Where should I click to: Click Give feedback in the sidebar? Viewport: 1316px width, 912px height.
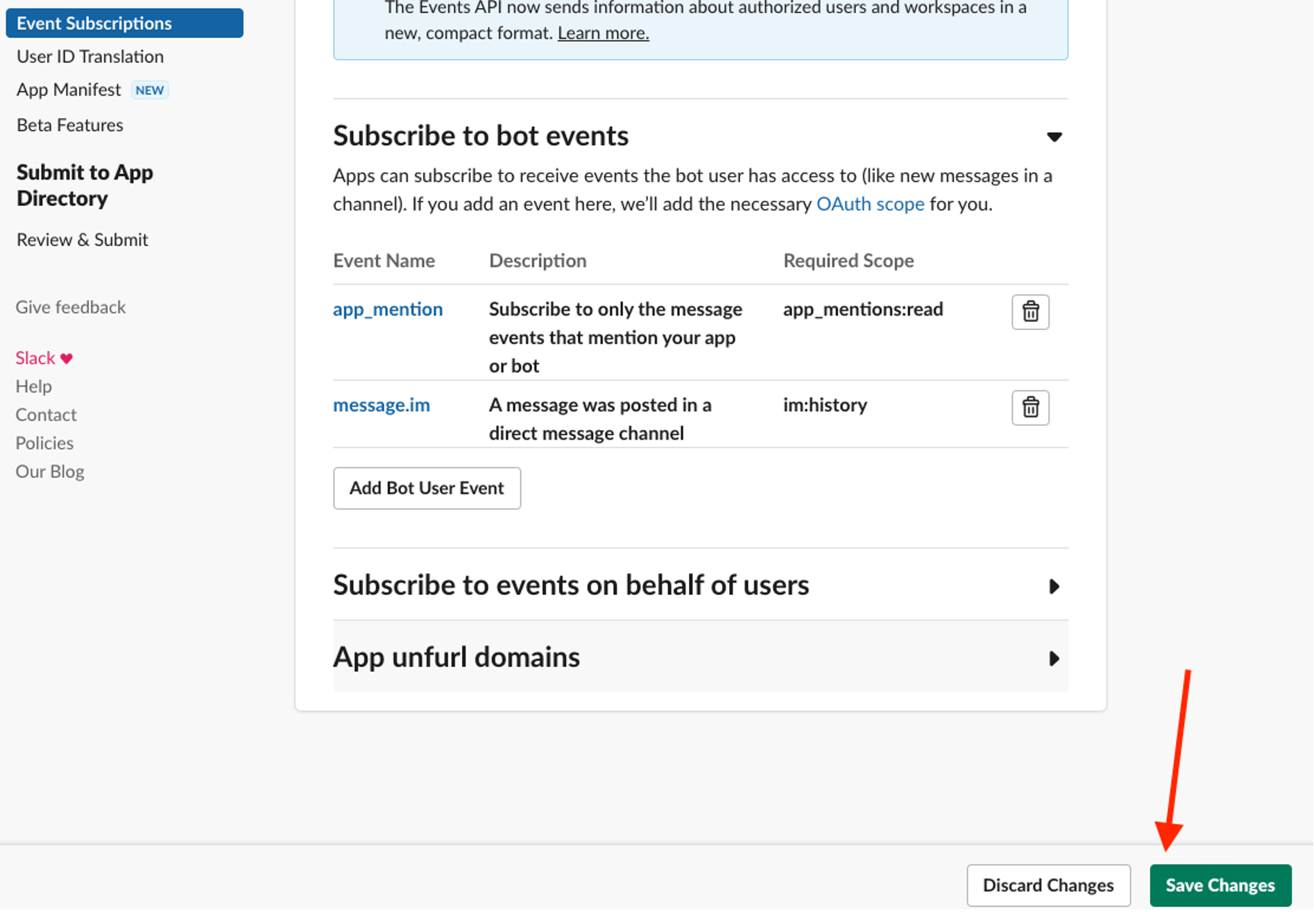[70, 307]
